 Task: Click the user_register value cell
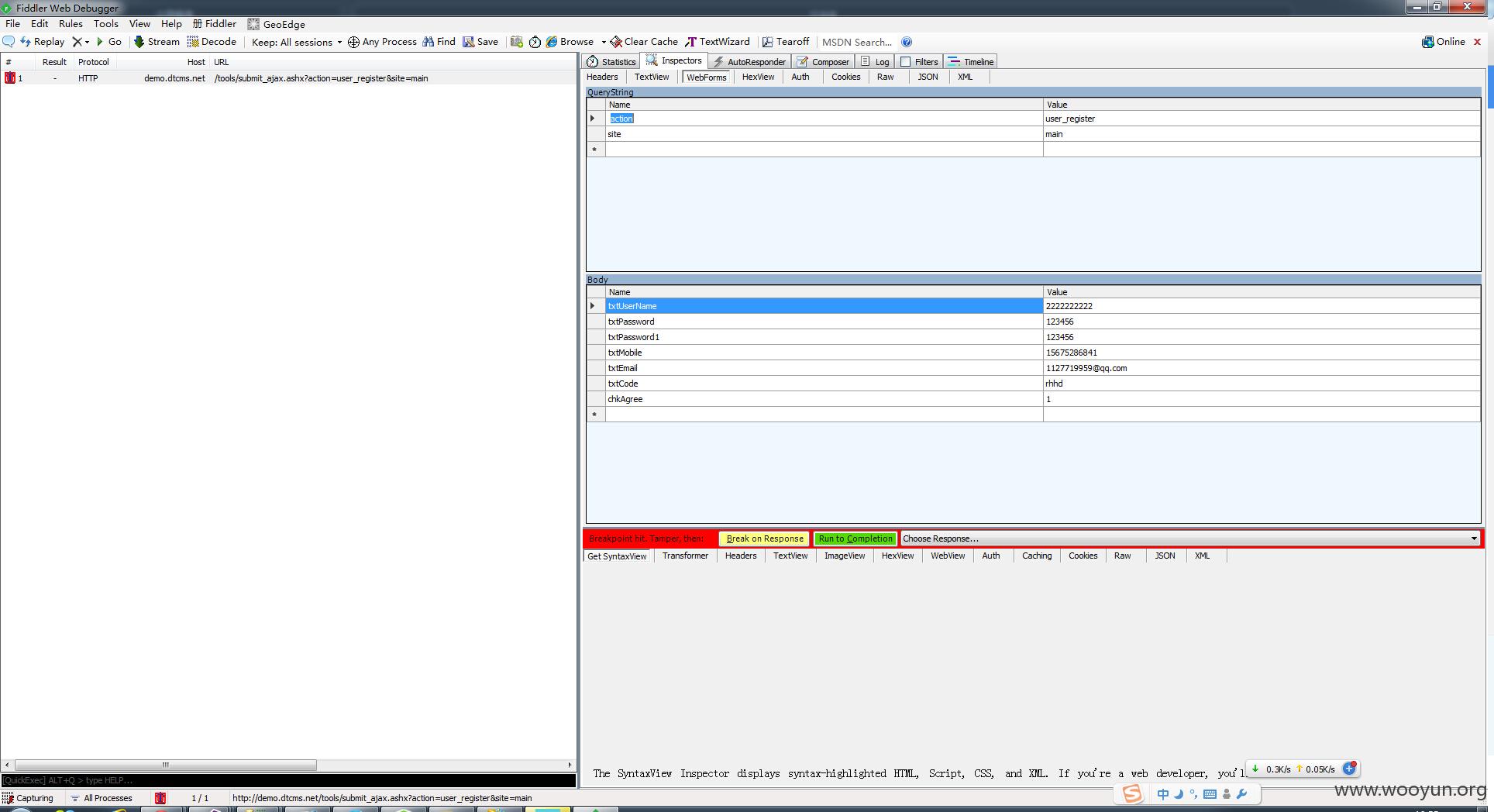tap(1262, 119)
